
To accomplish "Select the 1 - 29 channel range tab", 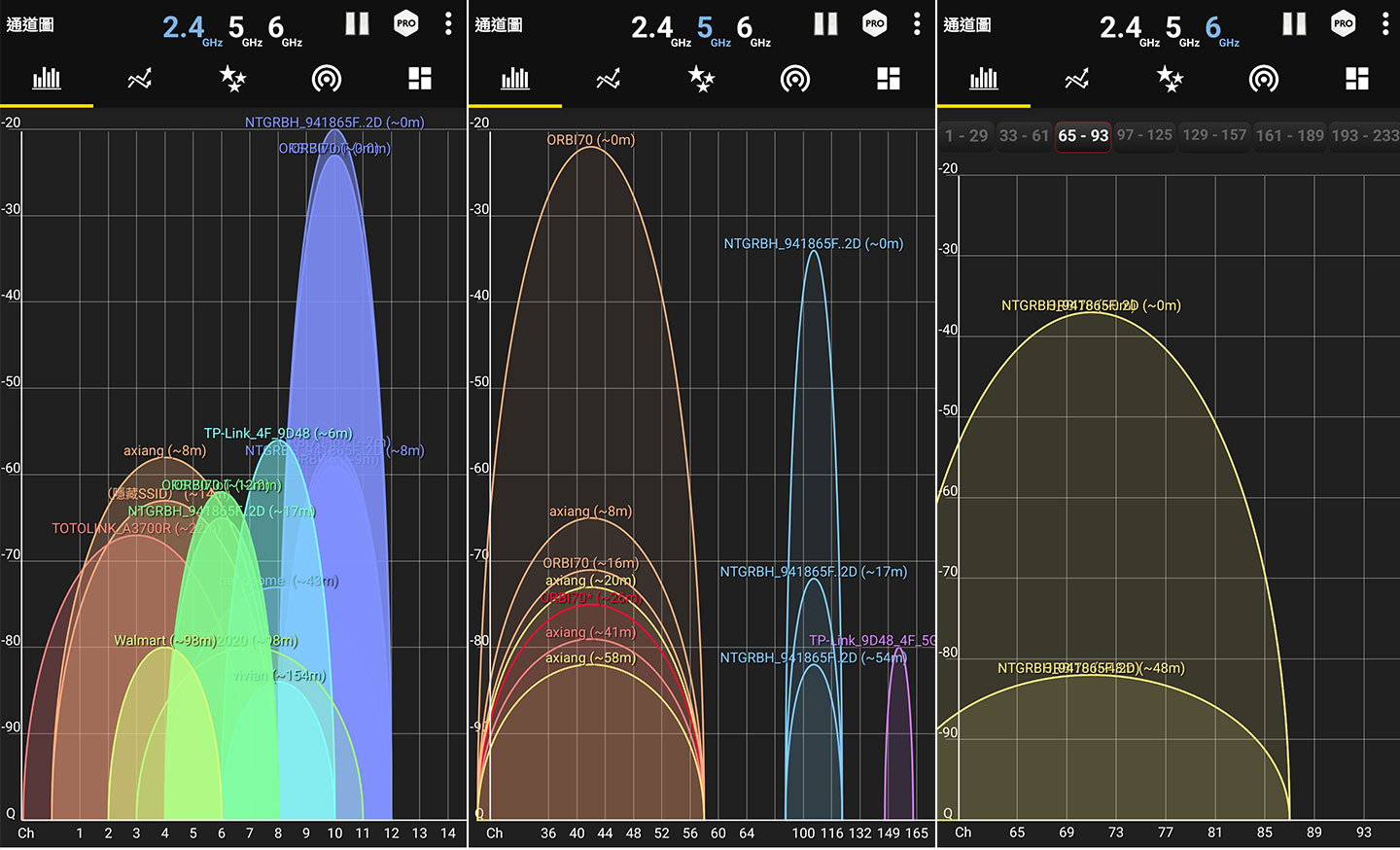I will tap(966, 136).
